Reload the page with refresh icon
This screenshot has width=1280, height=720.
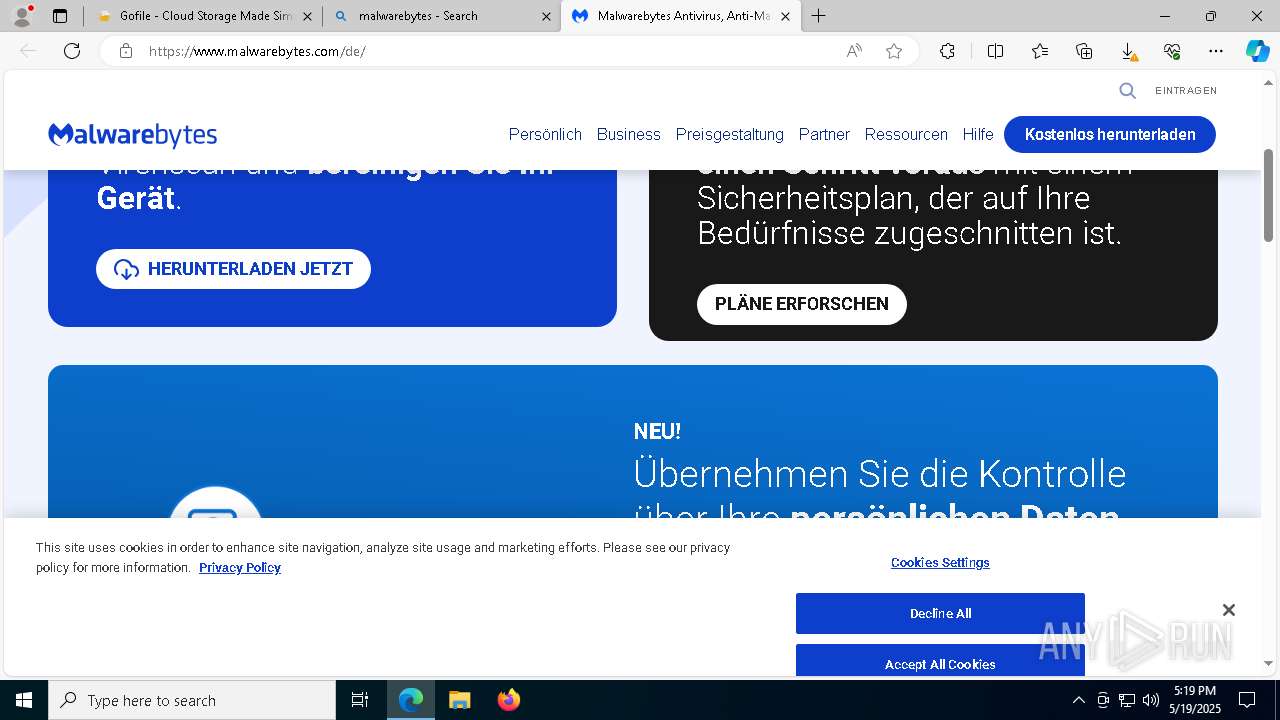(x=72, y=51)
